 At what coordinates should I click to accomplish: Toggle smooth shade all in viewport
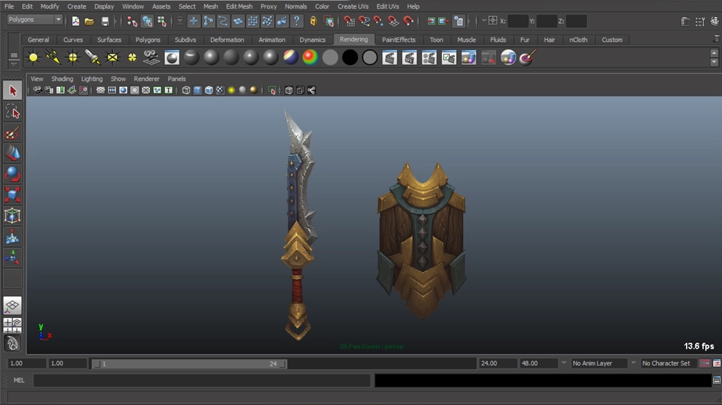[197, 90]
